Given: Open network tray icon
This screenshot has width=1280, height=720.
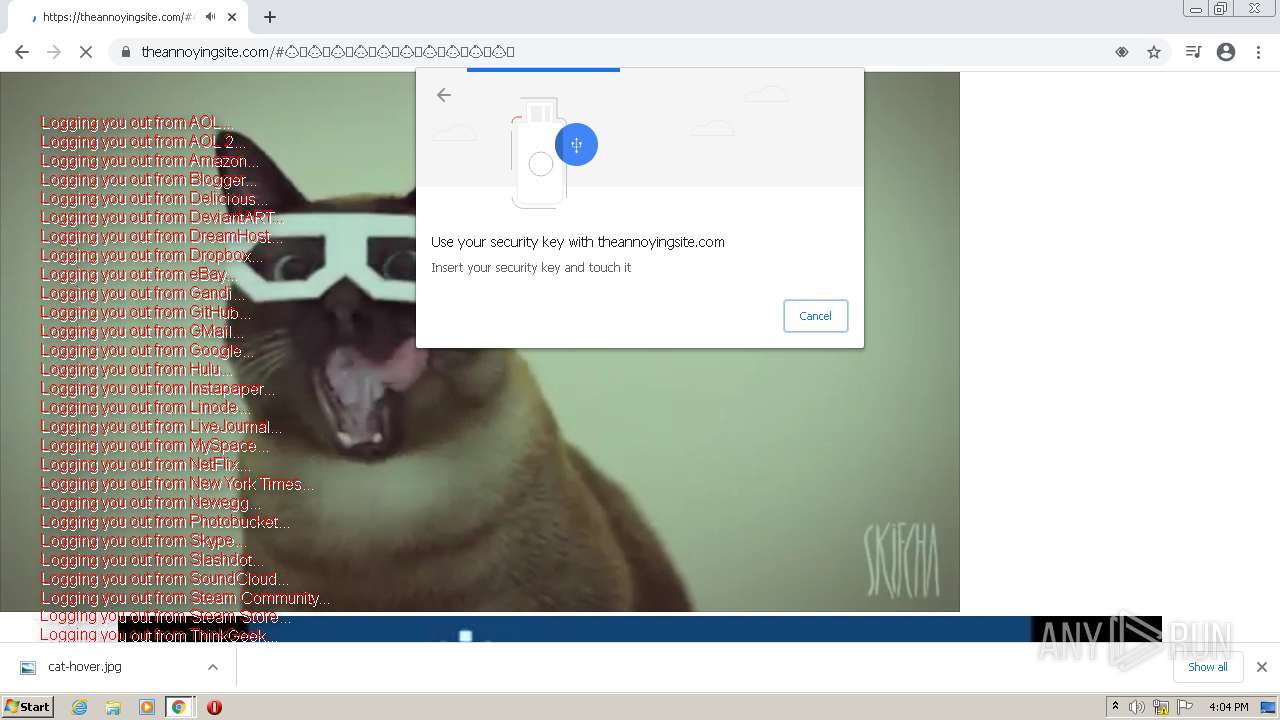Looking at the screenshot, I should tap(1161, 707).
